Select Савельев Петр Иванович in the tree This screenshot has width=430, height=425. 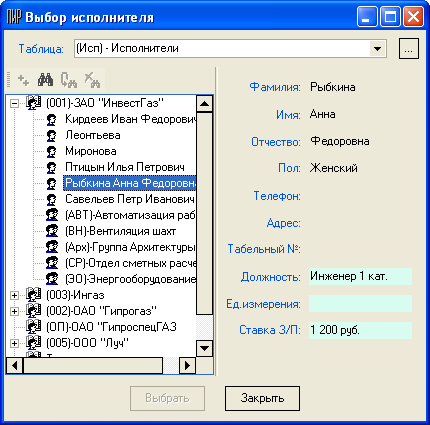(x=130, y=199)
